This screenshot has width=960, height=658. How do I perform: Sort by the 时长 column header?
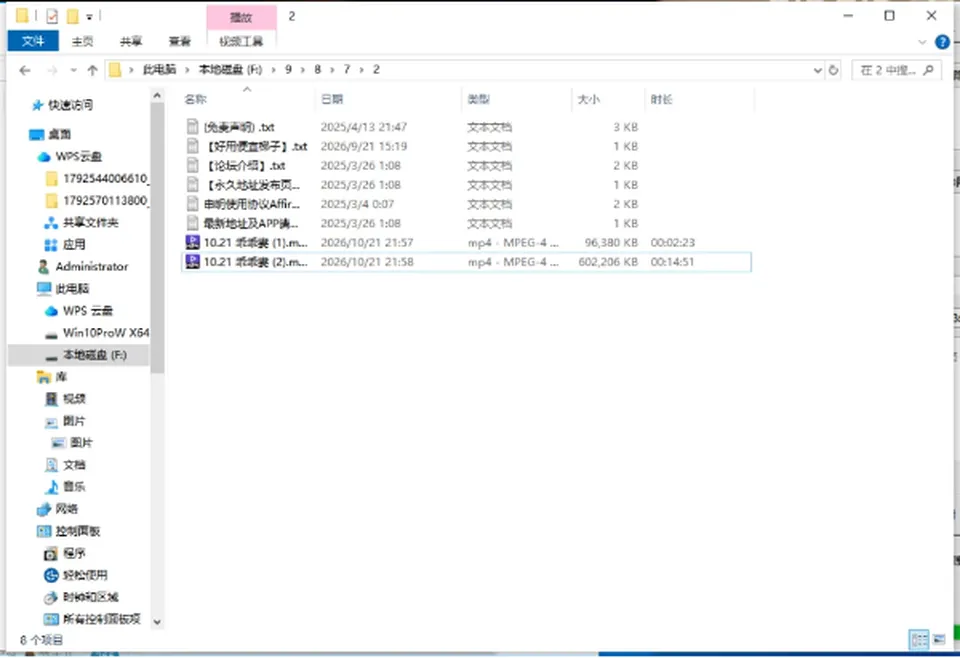coord(700,99)
